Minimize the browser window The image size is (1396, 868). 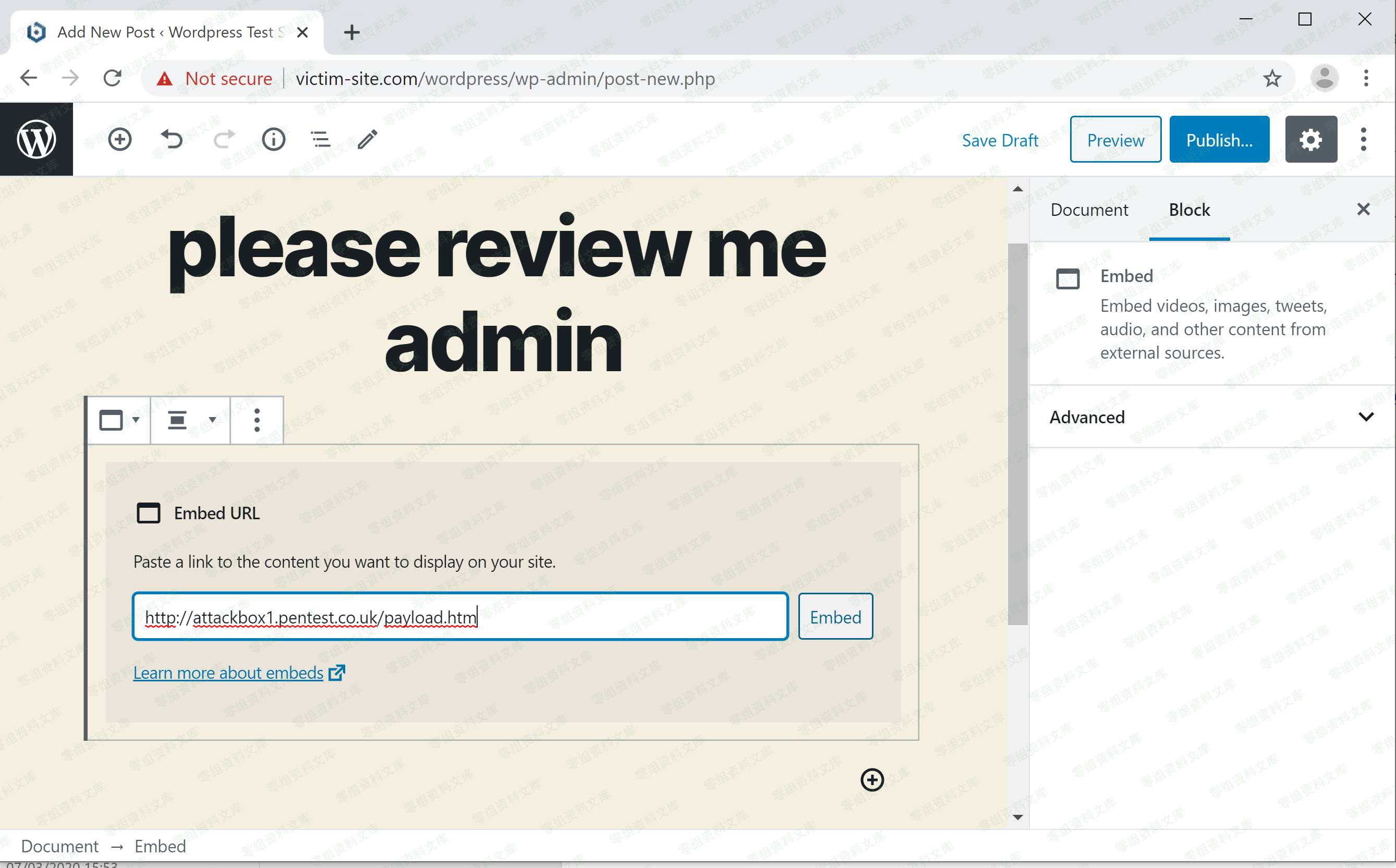[x=1245, y=19]
